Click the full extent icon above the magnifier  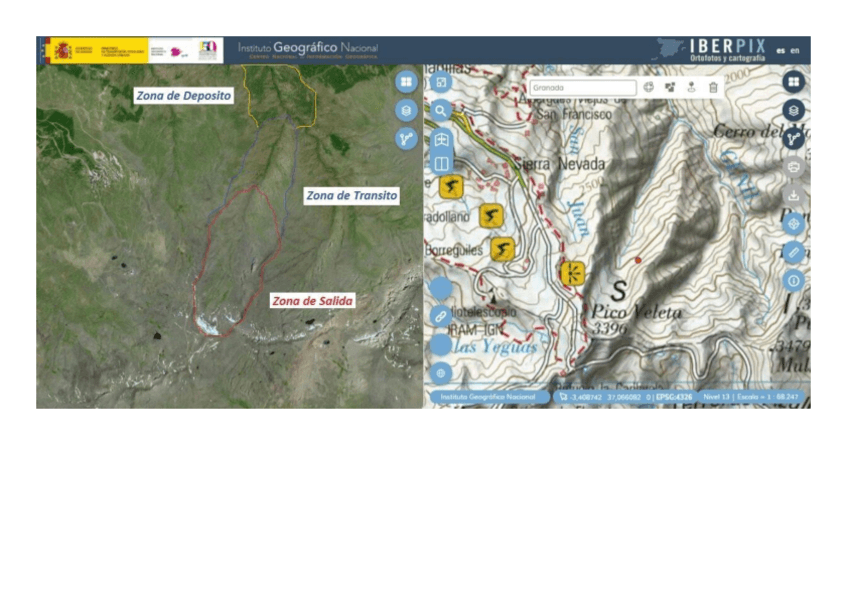click(441, 82)
